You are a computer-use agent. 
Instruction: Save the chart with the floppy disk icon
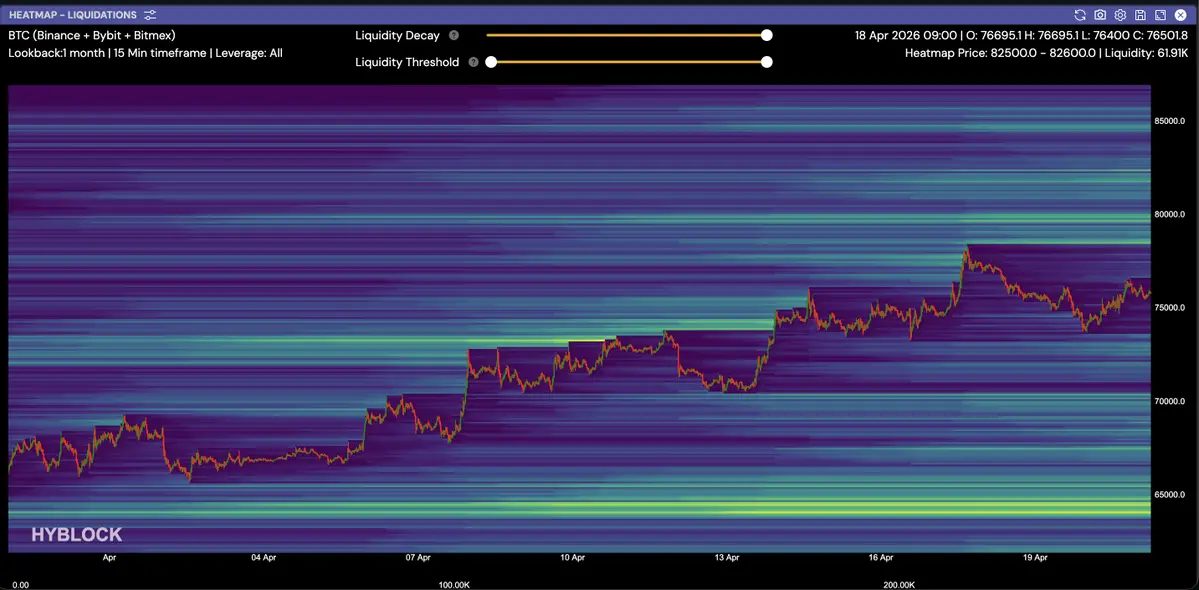click(x=1140, y=15)
